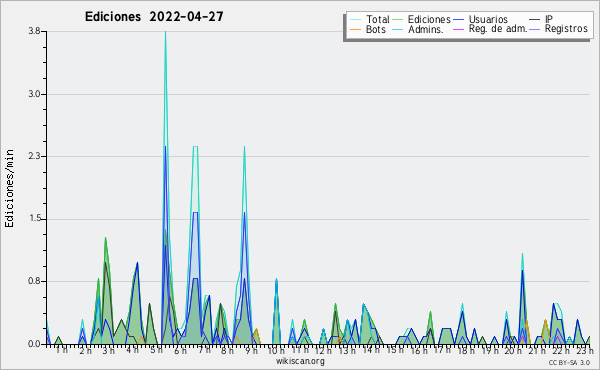Click the '1 h' x-axis label

[62, 349]
